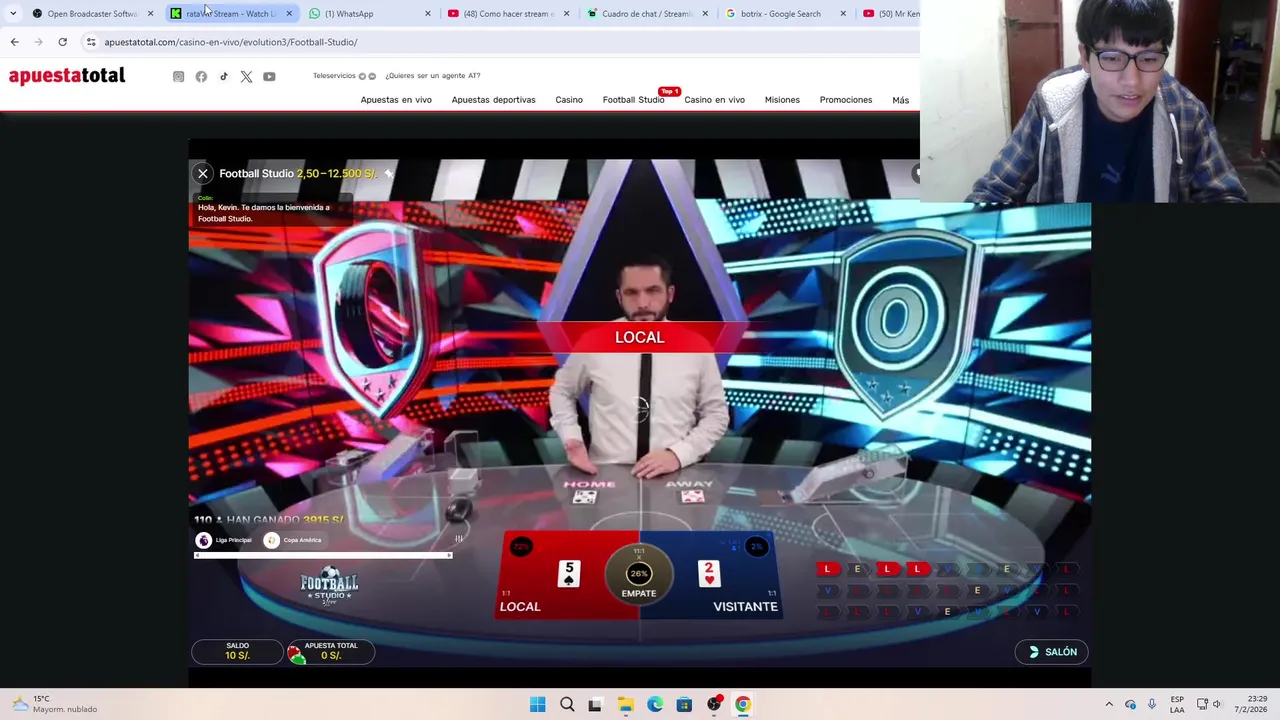Open Windows taskbar search
Viewport: 1280px width, 720px height.
click(x=567, y=704)
